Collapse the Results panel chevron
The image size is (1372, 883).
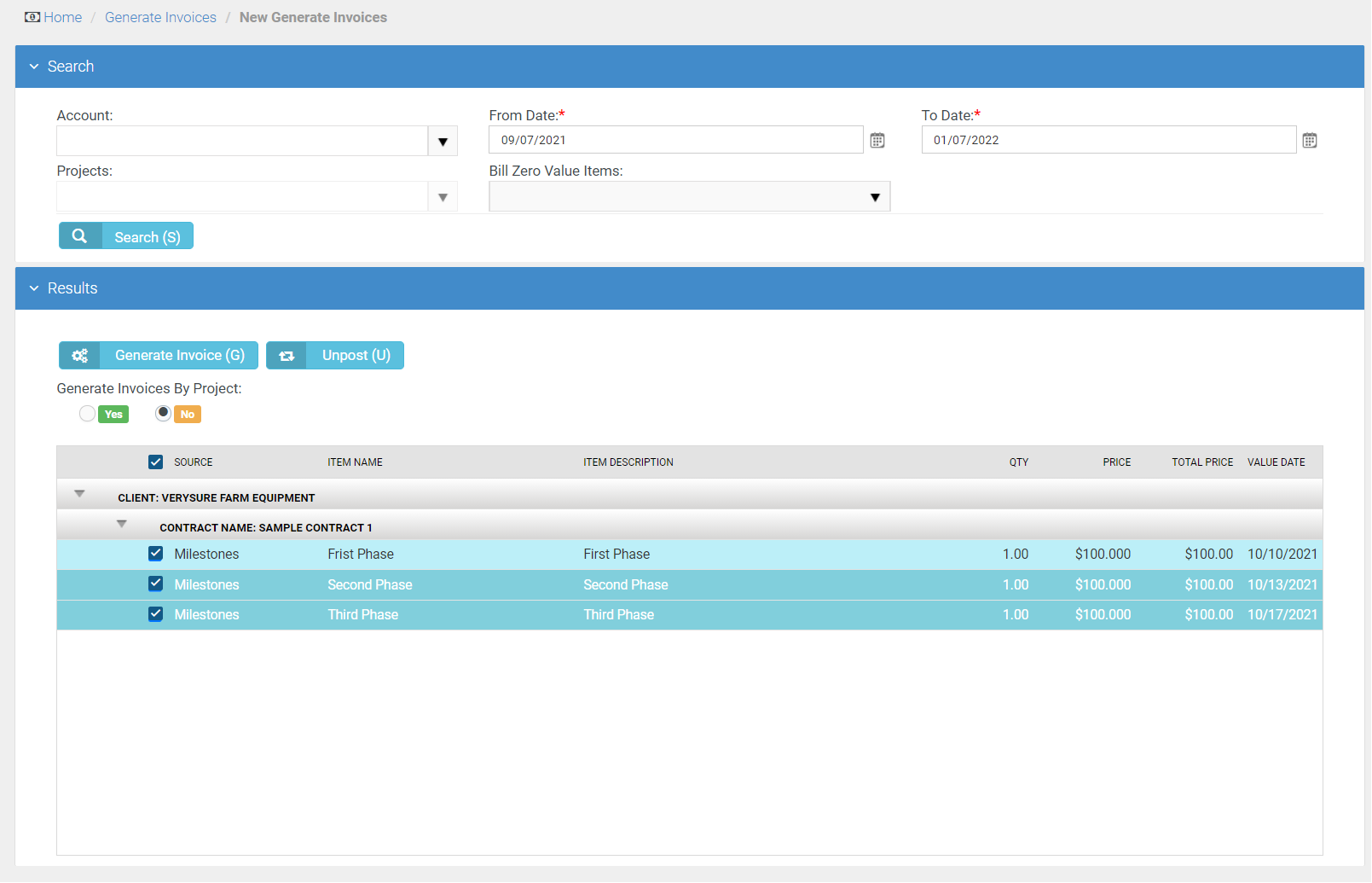pyautogui.click(x=34, y=288)
